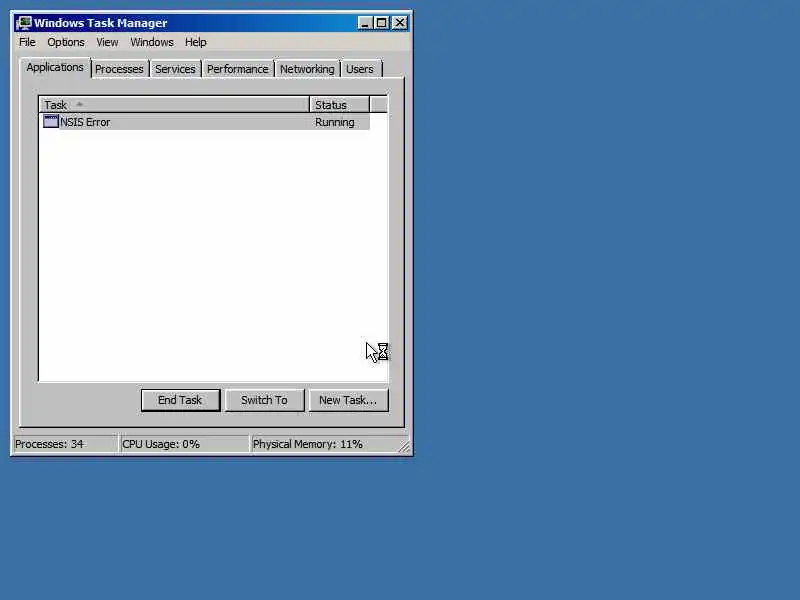Open the Help menu

195,42
